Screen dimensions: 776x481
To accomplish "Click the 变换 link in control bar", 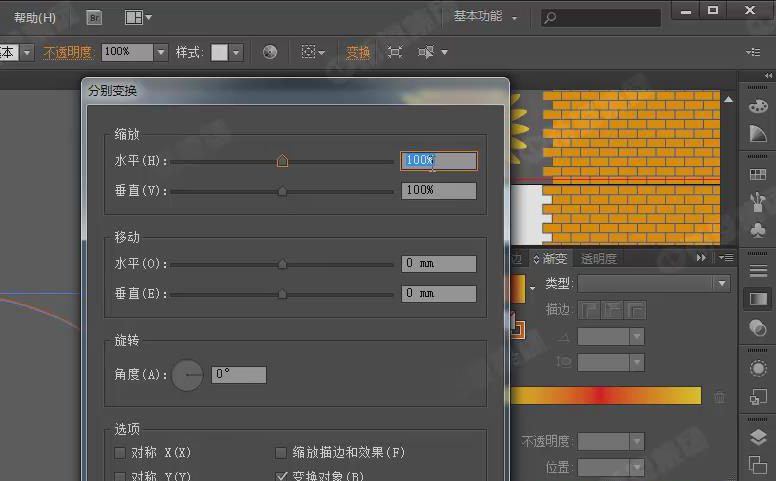I will coord(357,52).
